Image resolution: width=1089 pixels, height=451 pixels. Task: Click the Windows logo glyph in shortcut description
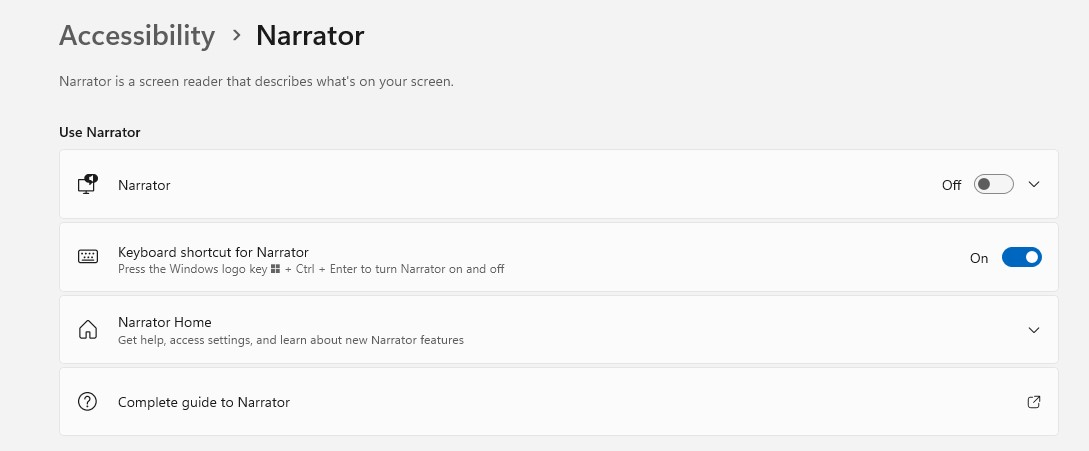pos(275,269)
